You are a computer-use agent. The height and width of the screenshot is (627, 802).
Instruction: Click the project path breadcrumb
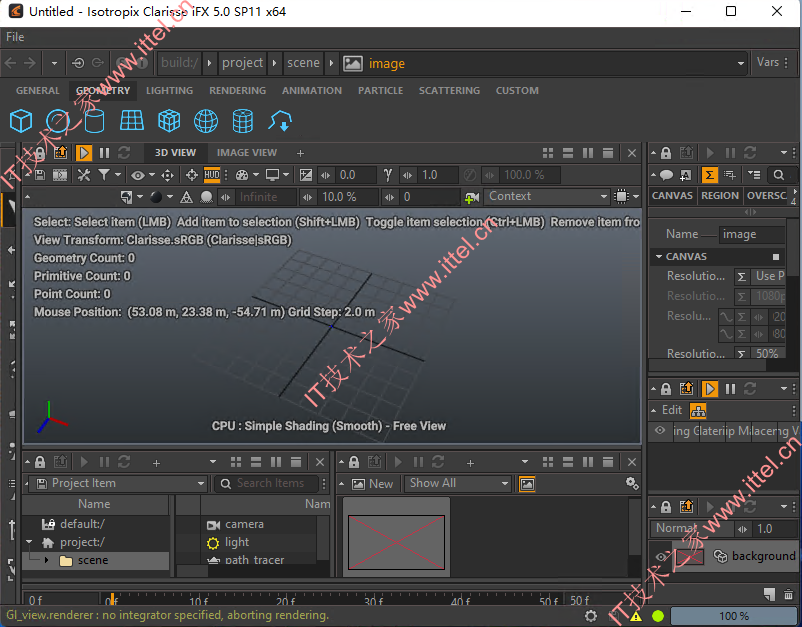tap(242, 63)
